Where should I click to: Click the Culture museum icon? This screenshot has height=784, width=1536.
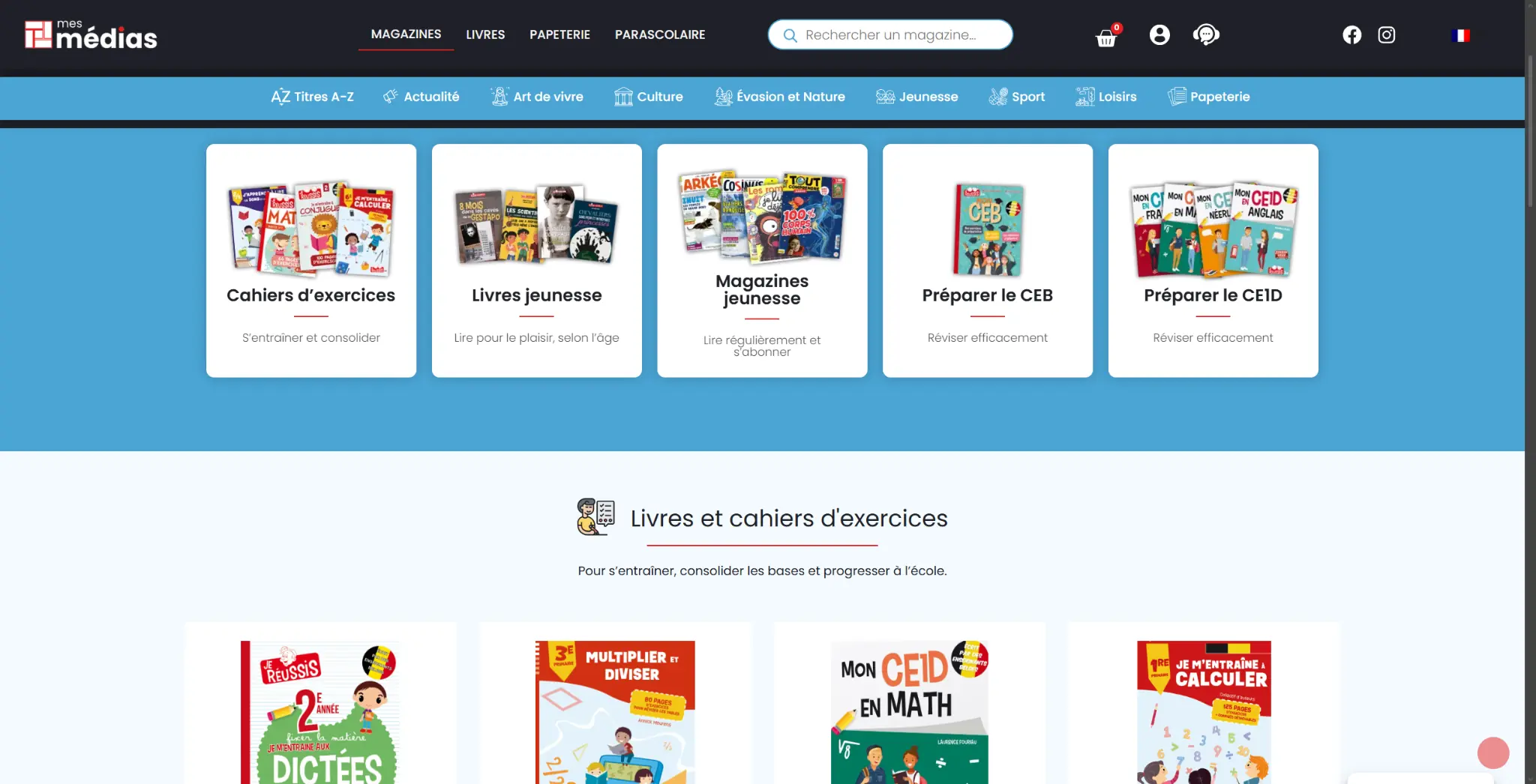pos(623,97)
